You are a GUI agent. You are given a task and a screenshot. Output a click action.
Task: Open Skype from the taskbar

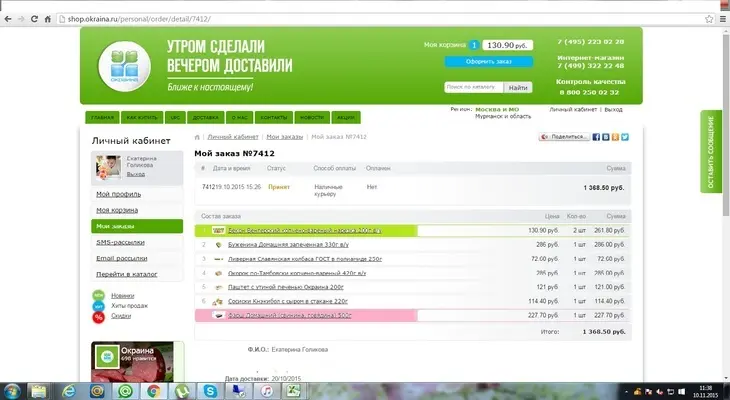[210, 391]
